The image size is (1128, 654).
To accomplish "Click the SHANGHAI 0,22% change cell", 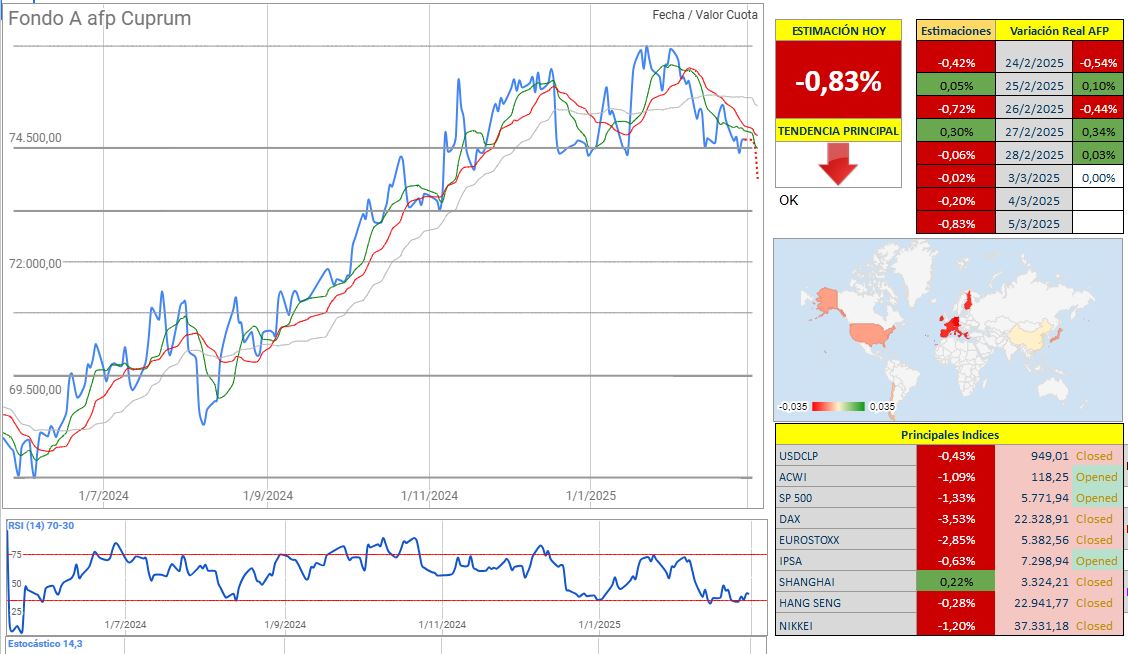I will pos(956,581).
